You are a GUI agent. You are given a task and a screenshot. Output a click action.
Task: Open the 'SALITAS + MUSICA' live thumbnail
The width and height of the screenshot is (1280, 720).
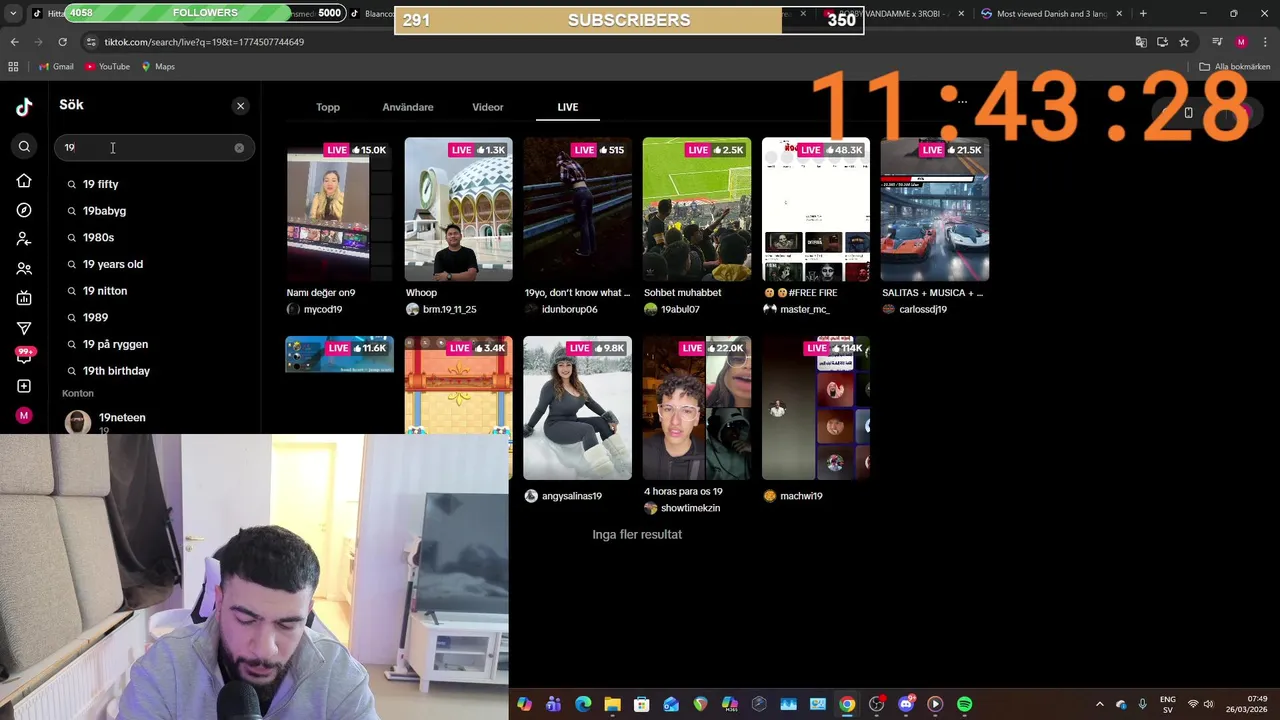934,210
